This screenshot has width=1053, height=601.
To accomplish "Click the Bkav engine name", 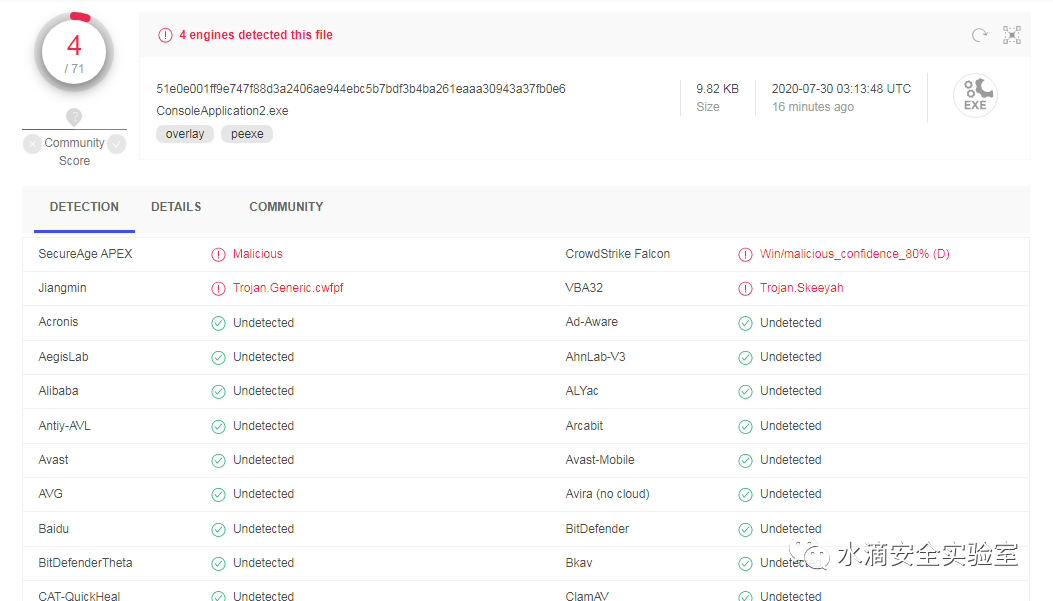I will click(579, 563).
